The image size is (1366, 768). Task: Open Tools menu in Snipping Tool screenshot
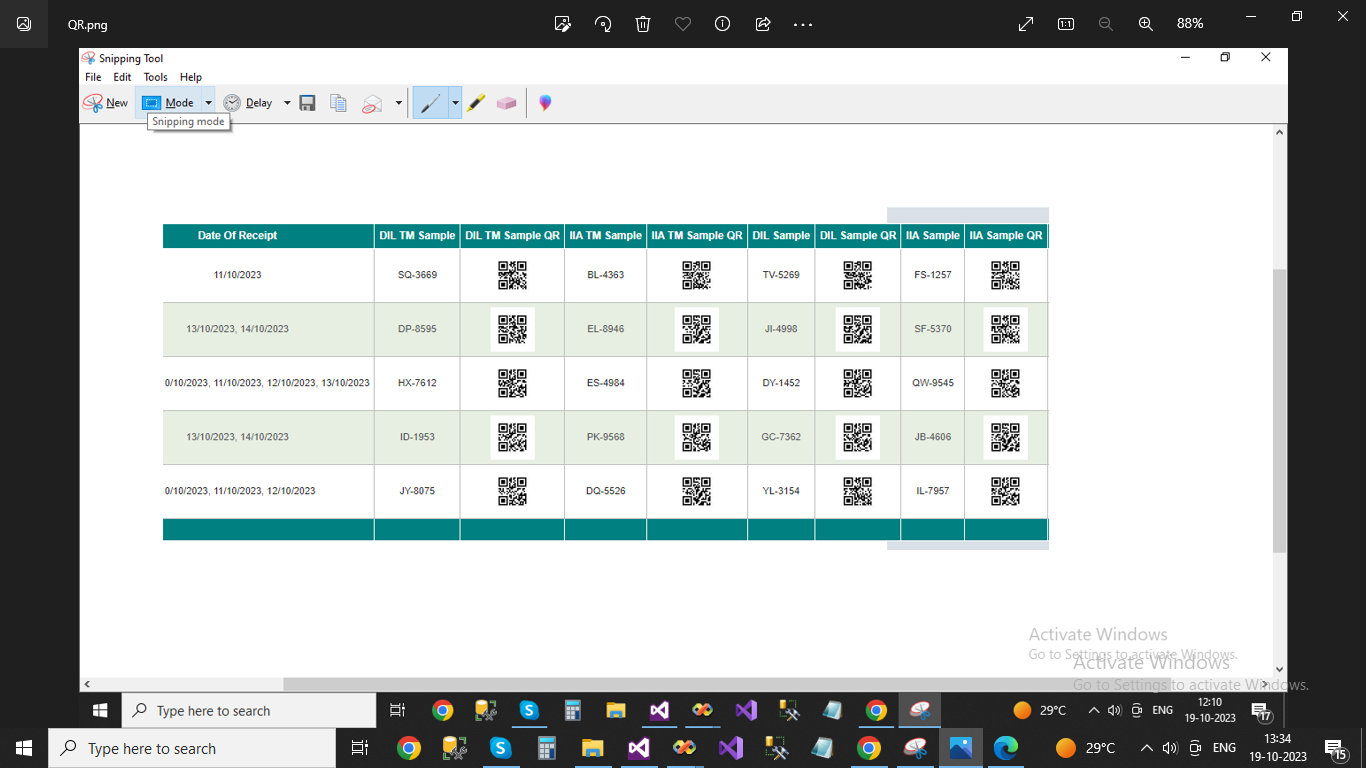click(155, 77)
